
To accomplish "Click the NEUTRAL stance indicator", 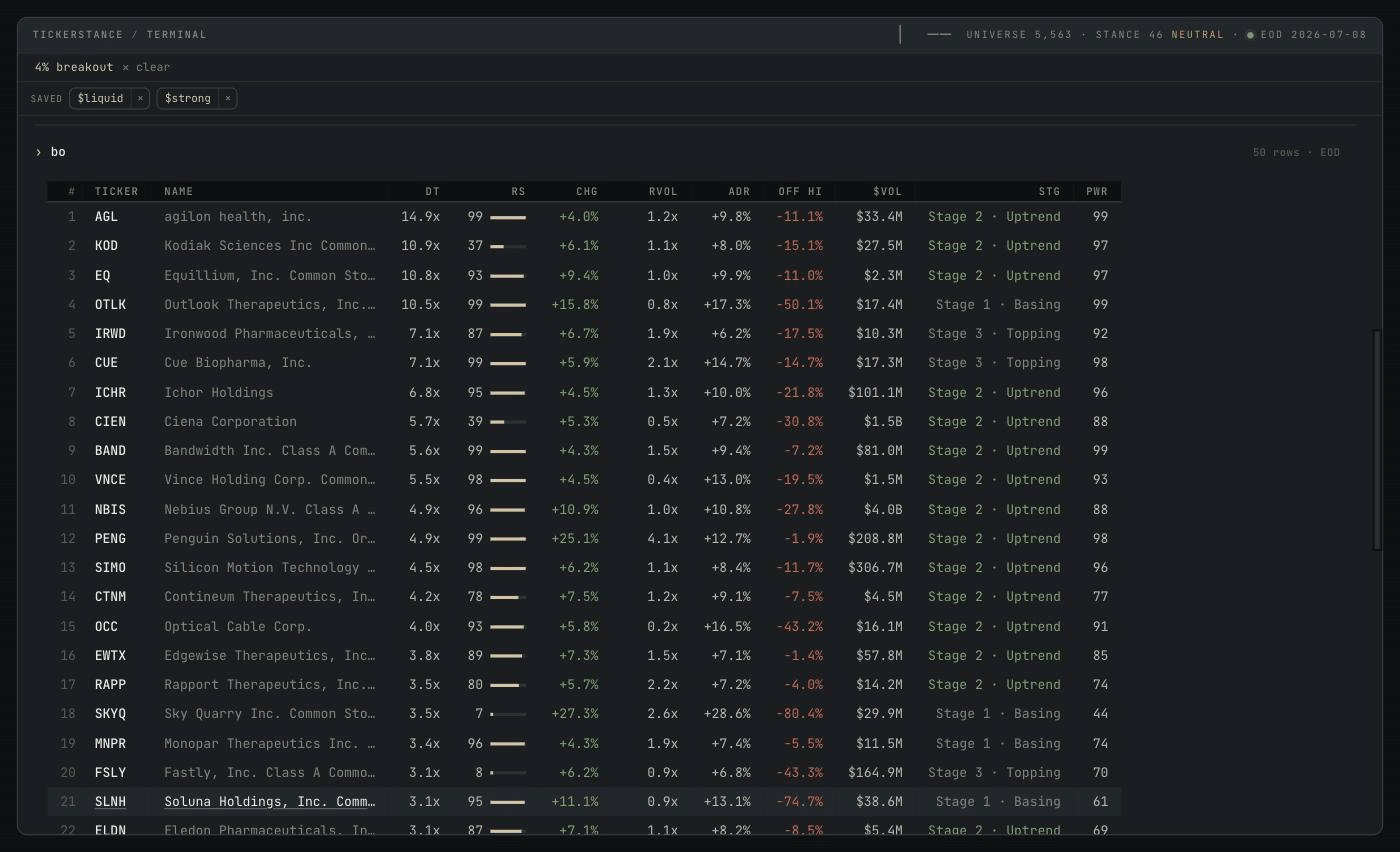I will (x=1197, y=34).
